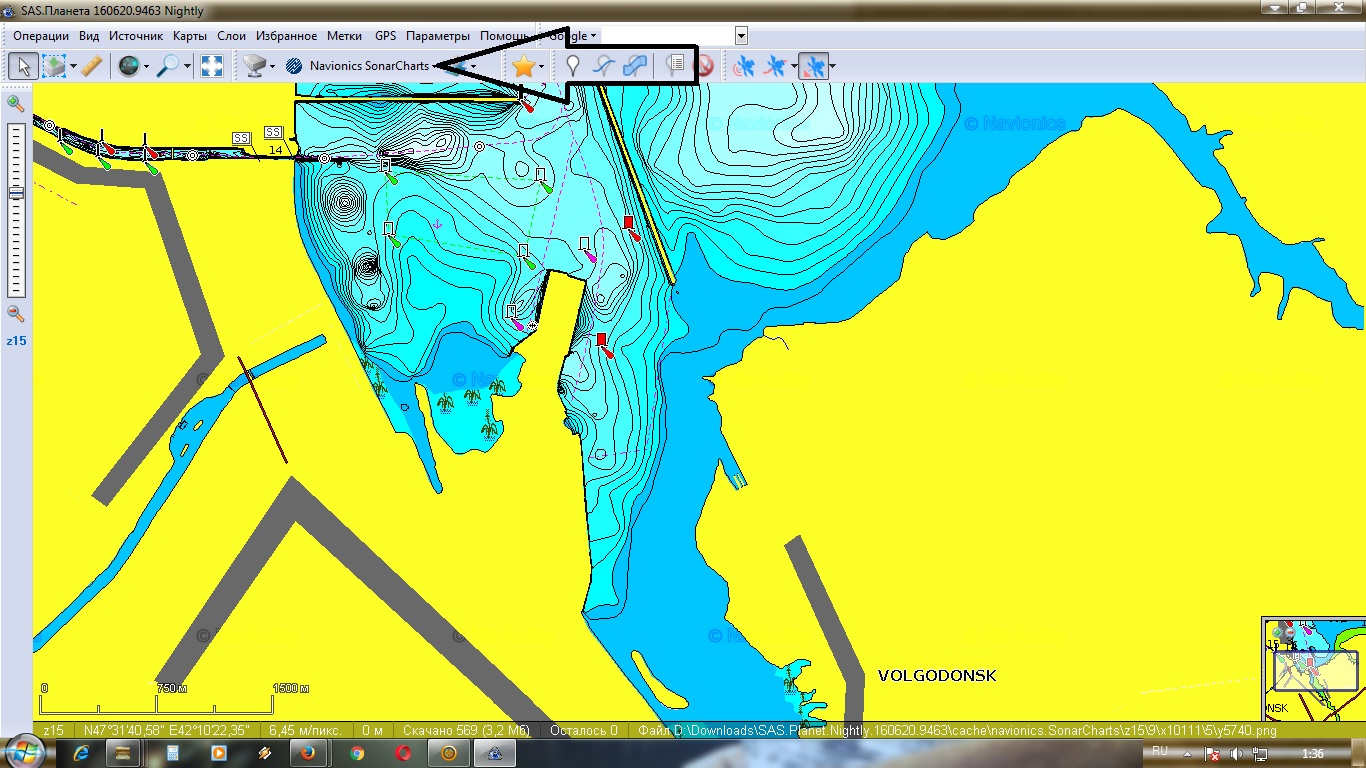This screenshot has width=1366, height=768.
Task: Select the arrow cursor move tool
Action: pyautogui.click(x=24, y=67)
